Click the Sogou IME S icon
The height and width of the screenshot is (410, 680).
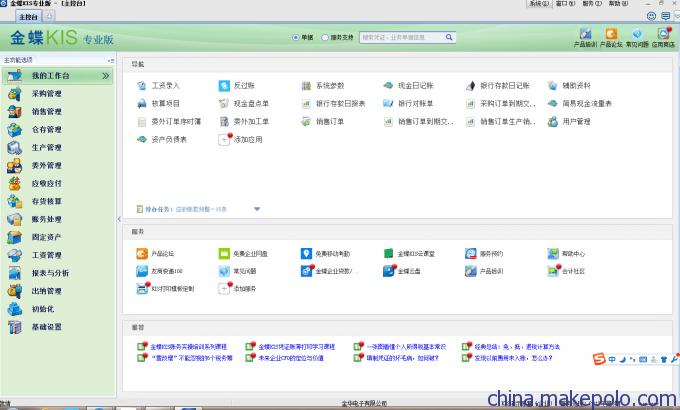[x=599, y=359]
